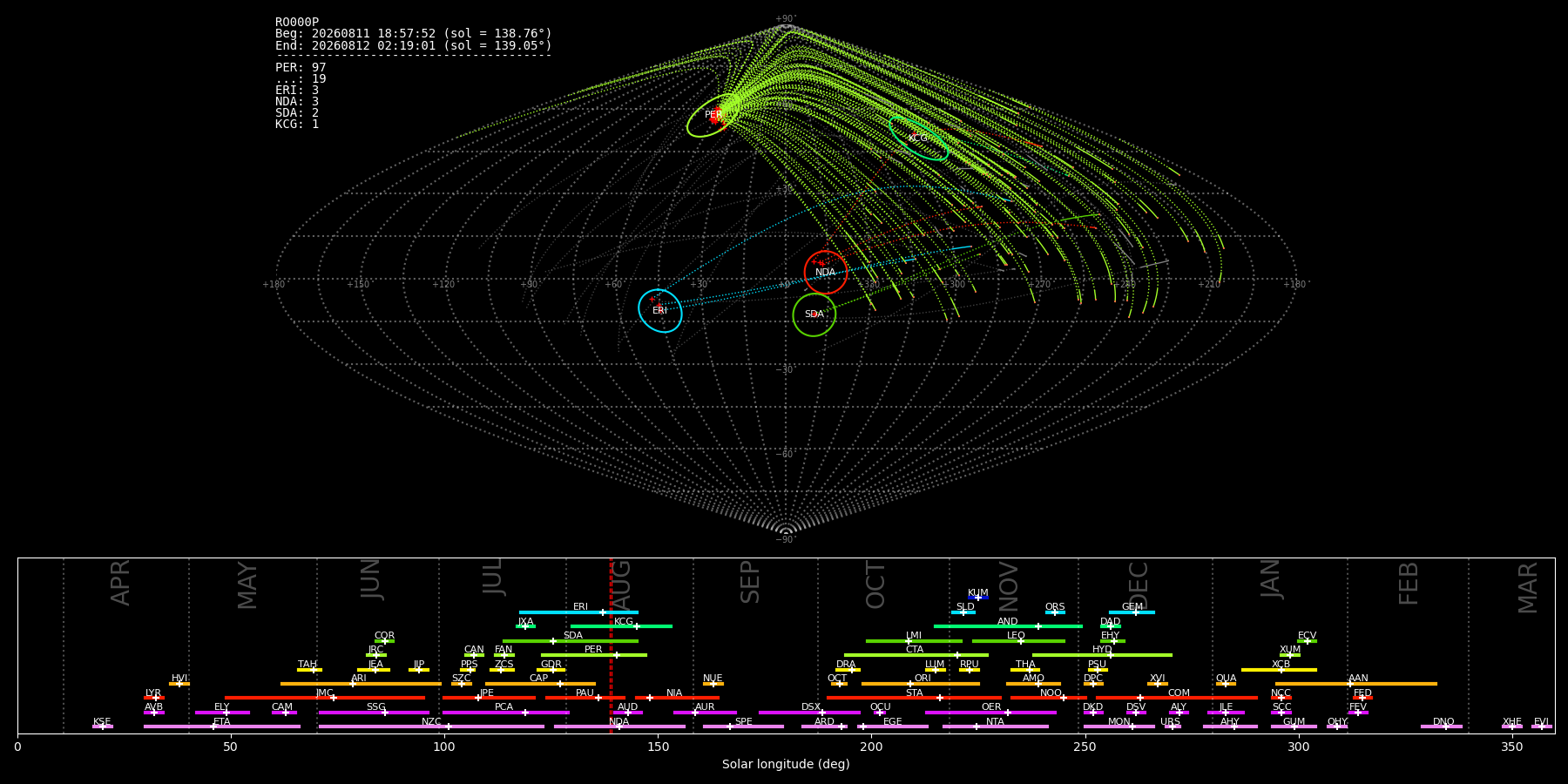Click the '-90°' latitude label below map
The width and height of the screenshot is (1568, 784).
coord(786,540)
